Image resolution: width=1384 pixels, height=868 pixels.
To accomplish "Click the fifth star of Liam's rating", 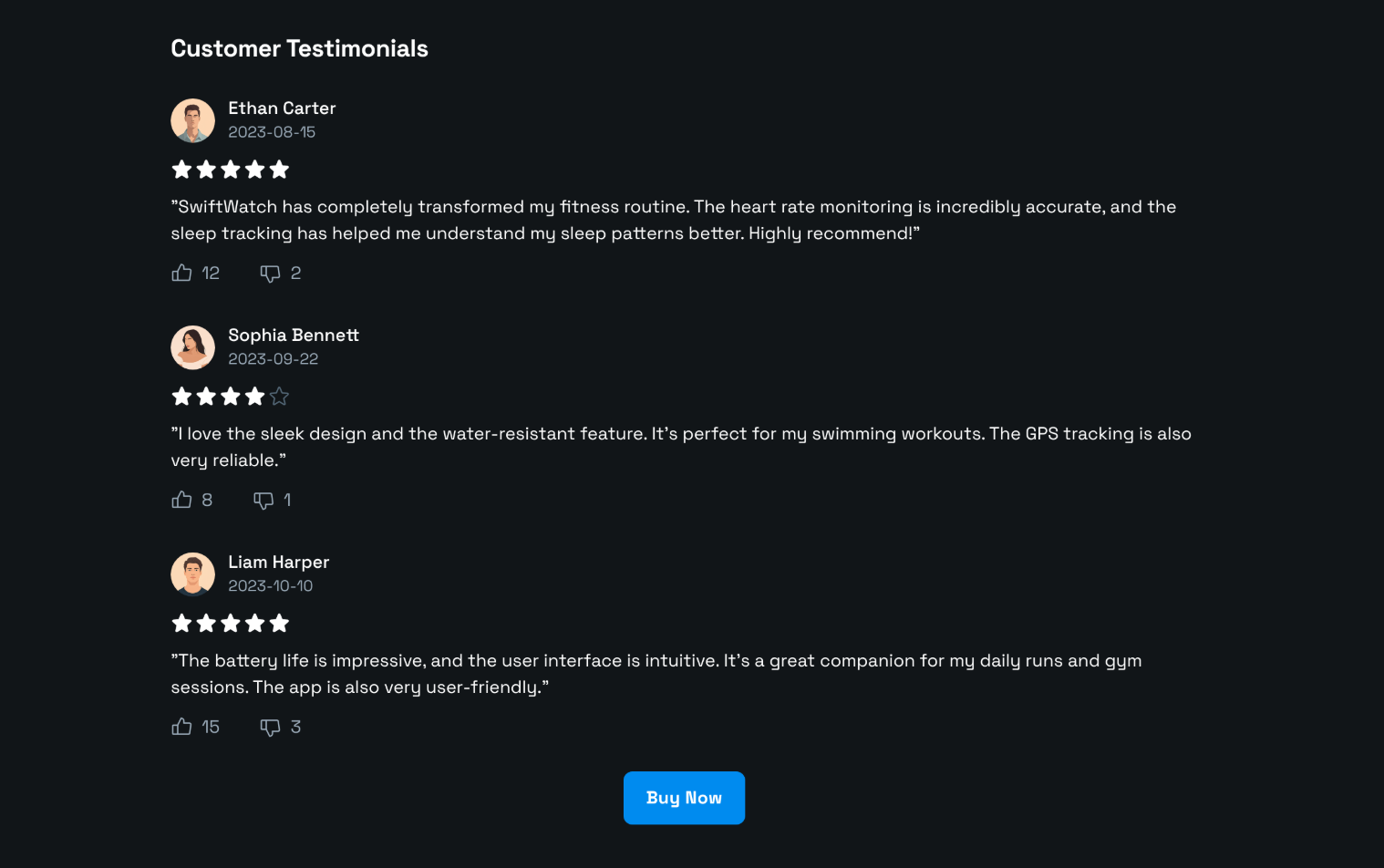I will (x=280, y=624).
